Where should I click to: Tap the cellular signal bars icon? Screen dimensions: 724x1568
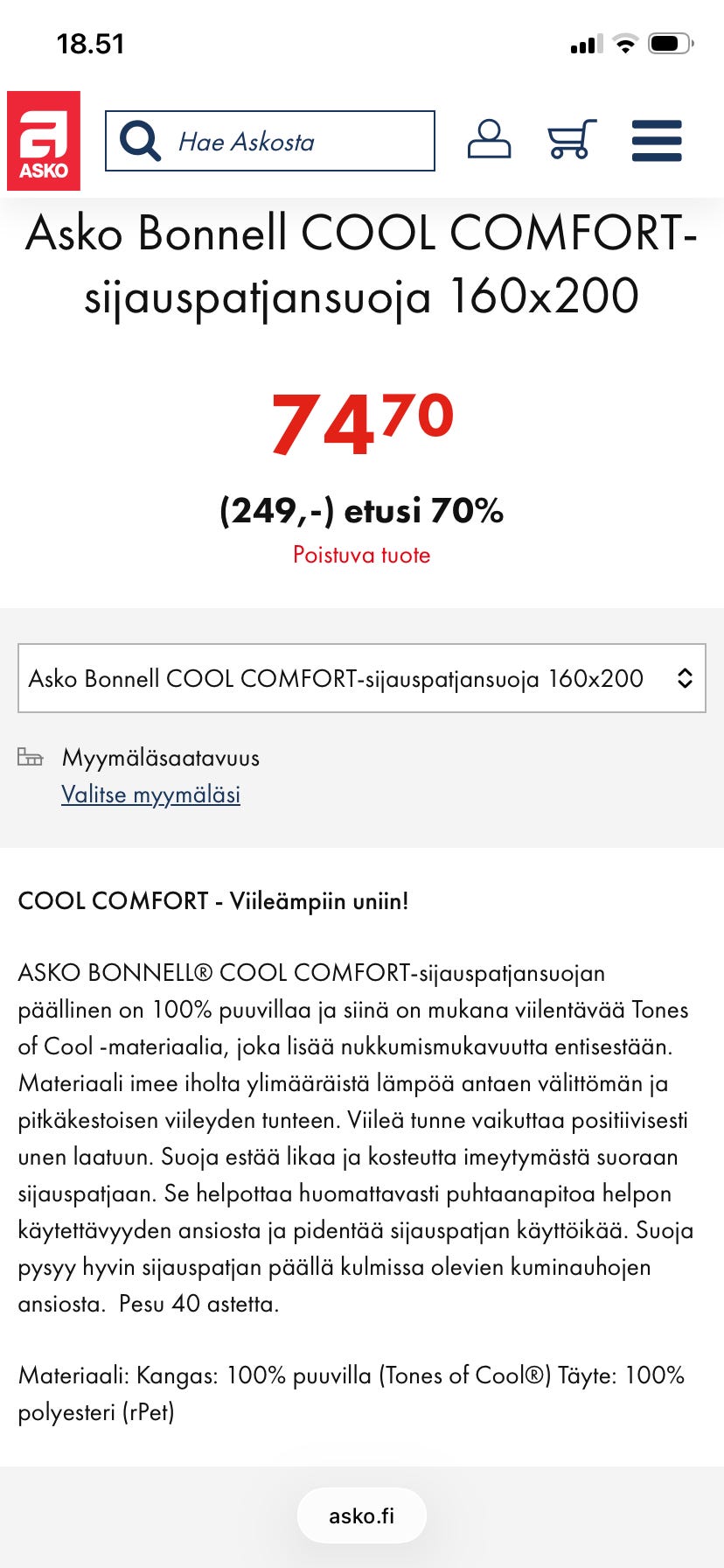tap(587, 45)
